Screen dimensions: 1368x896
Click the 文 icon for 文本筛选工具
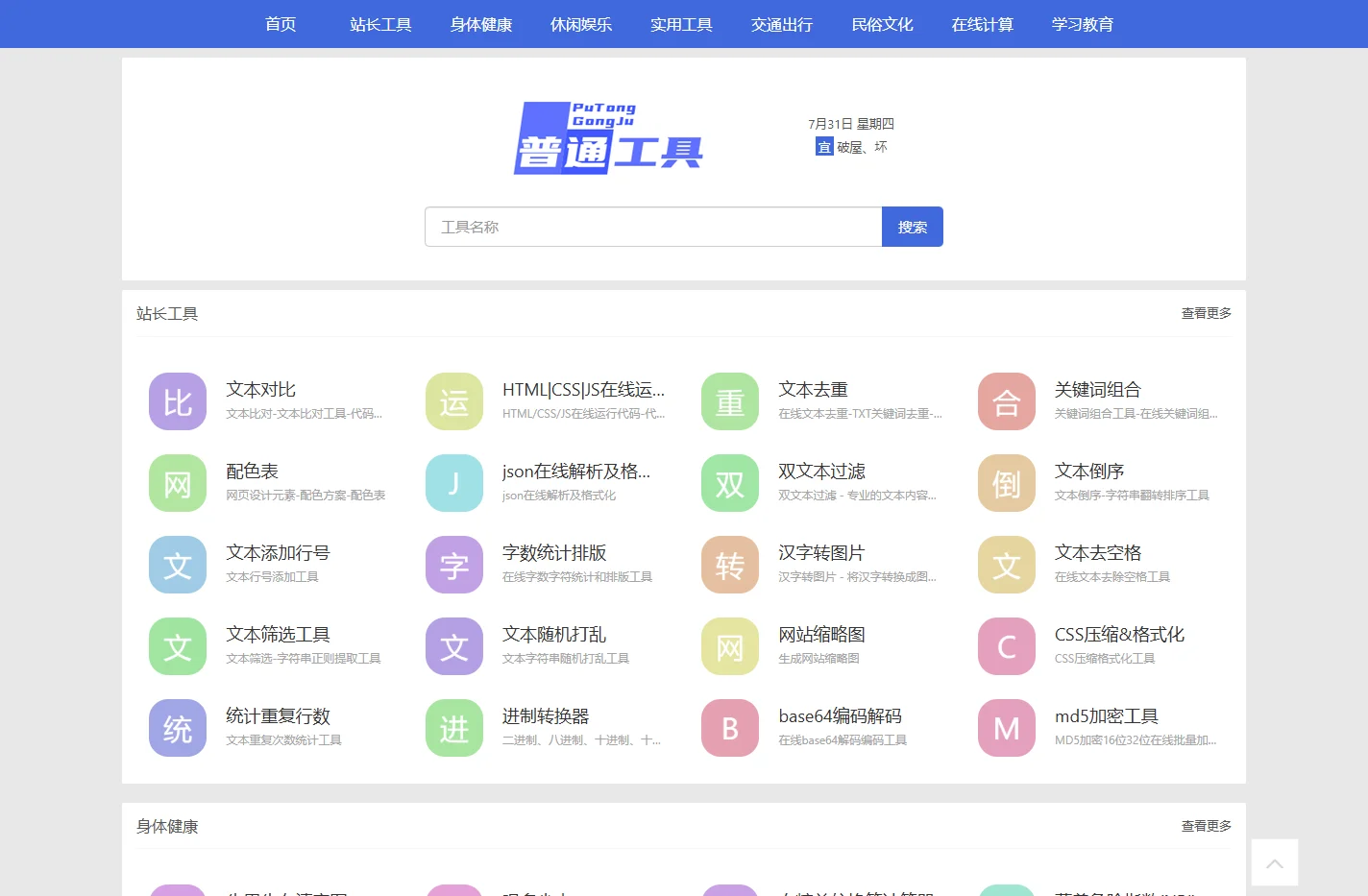[x=178, y=646]
